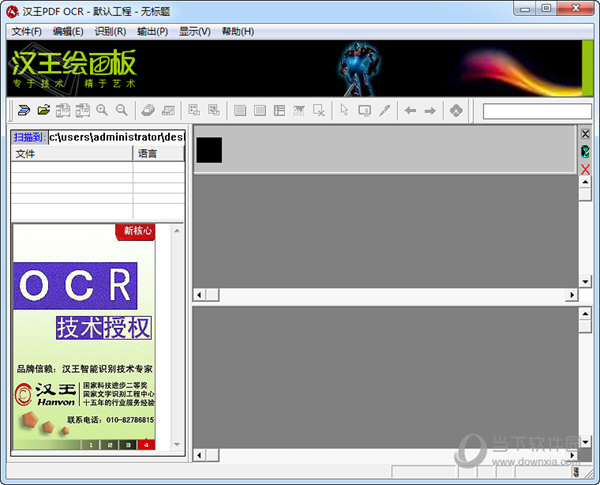The height and width of the screenshot is (485, 600).
Task: Click the region select tool icon
Action: point(364,111)
